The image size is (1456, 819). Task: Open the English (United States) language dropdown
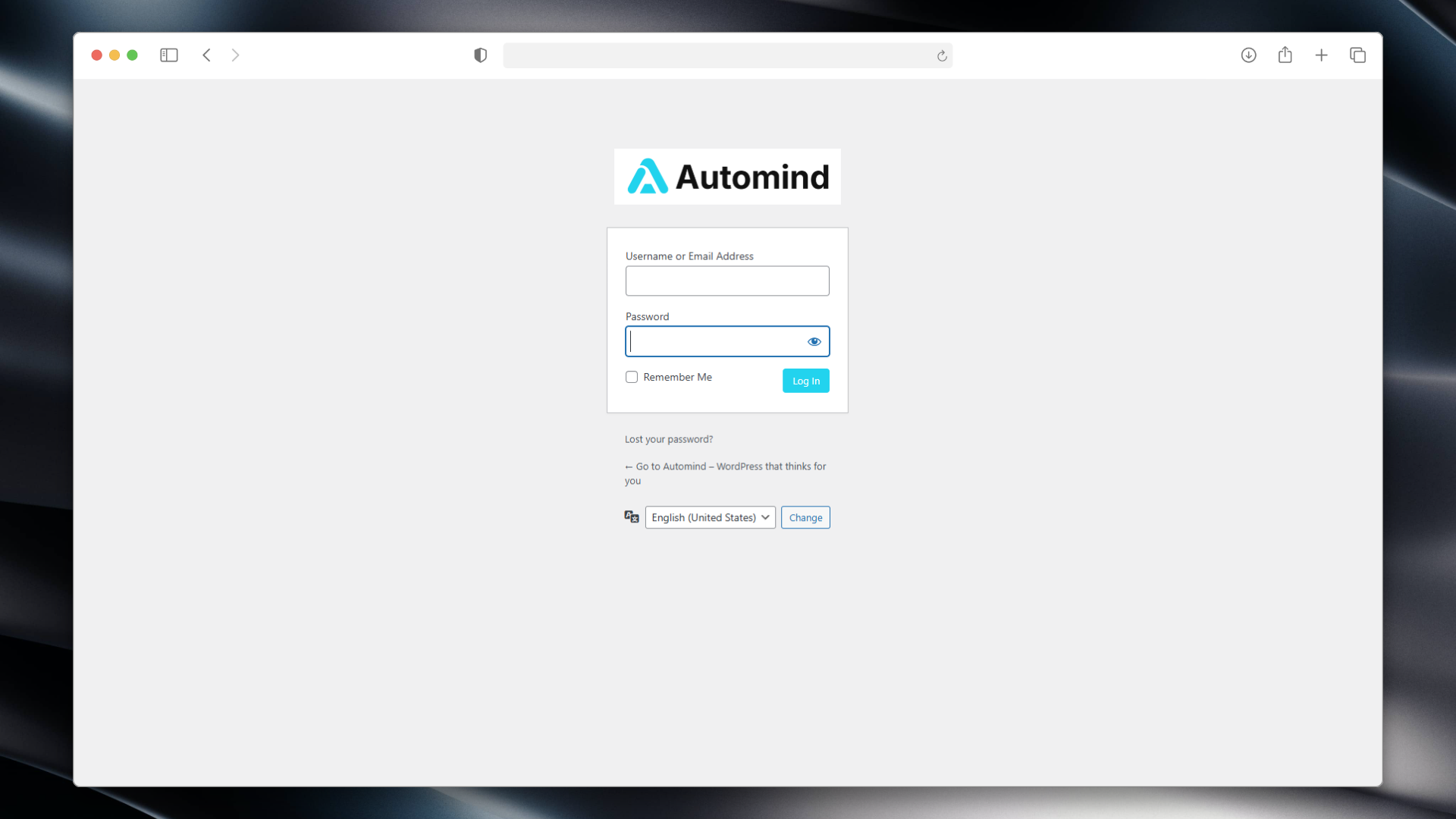coord(709,517)
